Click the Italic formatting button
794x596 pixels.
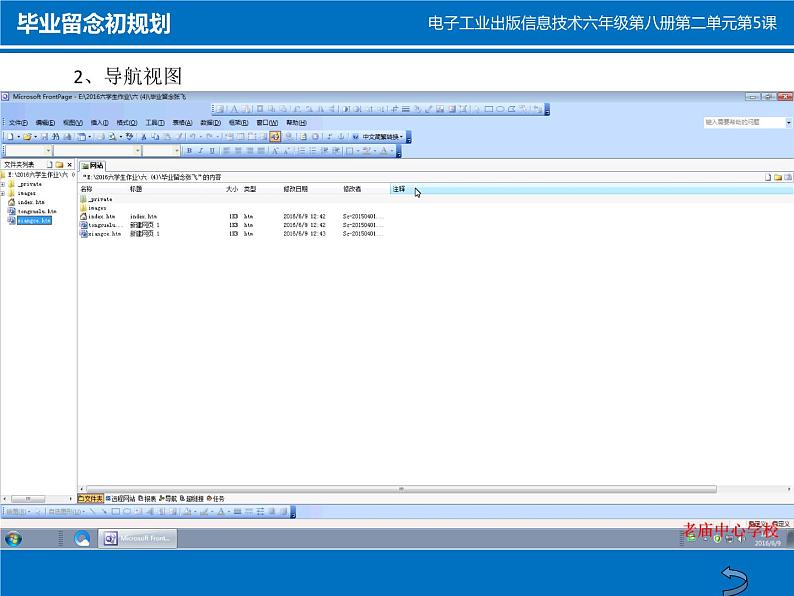pyautogui.click(x=200, y=151)
